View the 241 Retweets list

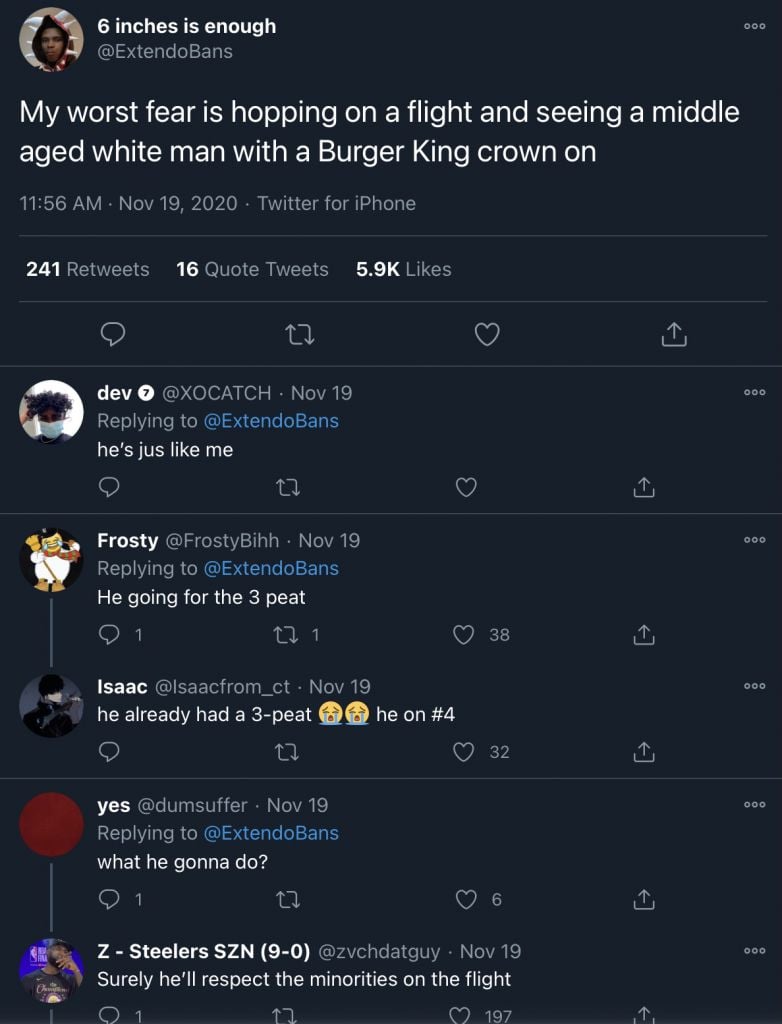click(x=88, y=269)
